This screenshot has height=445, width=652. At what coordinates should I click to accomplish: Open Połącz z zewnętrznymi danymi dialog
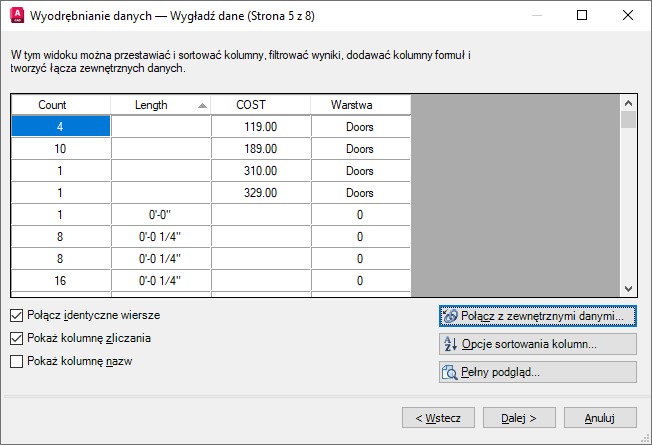click(538, 316)
